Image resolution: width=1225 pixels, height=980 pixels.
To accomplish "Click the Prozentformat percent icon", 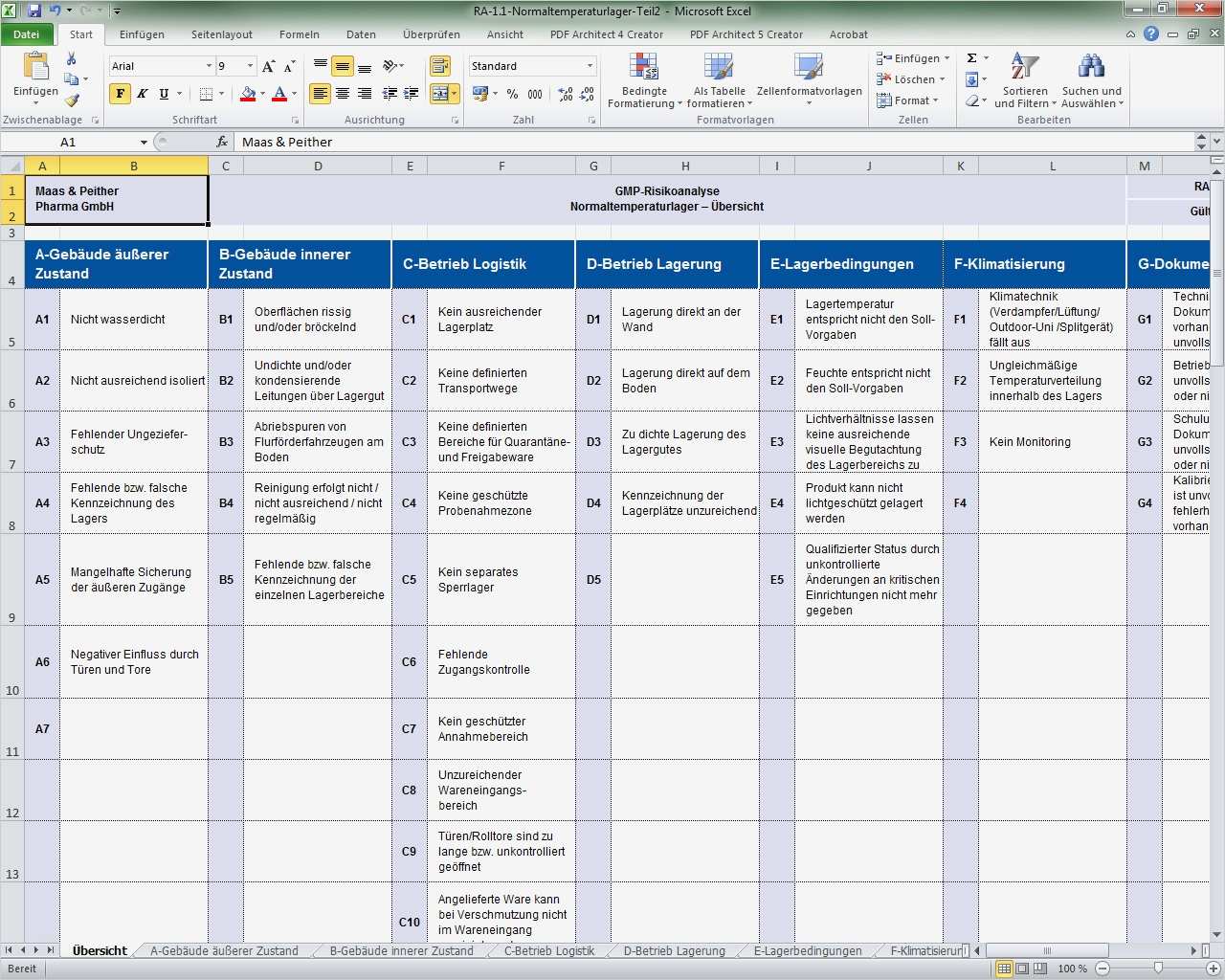I will coord(513,95).
